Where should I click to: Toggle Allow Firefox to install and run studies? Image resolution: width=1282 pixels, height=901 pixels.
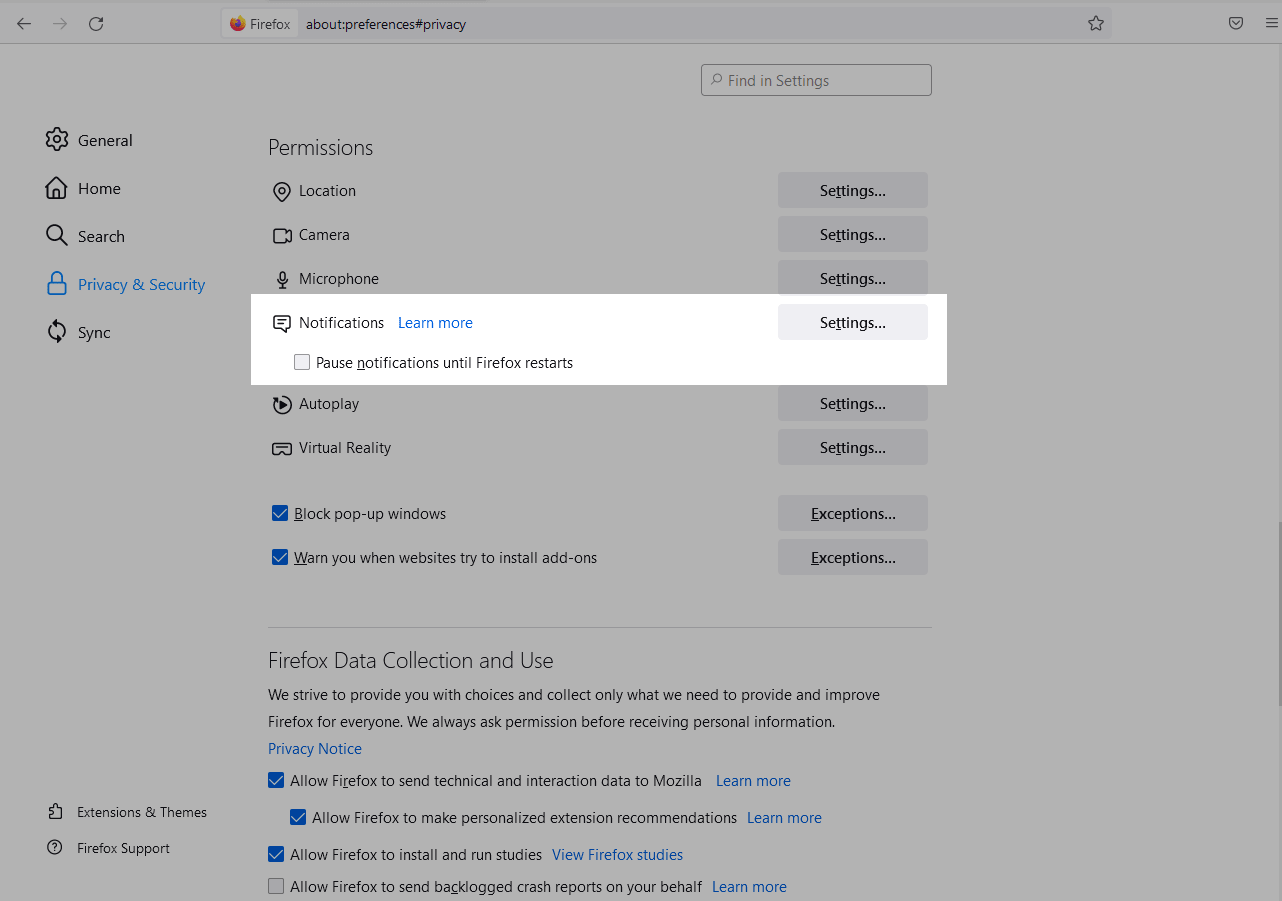[276, 855]
